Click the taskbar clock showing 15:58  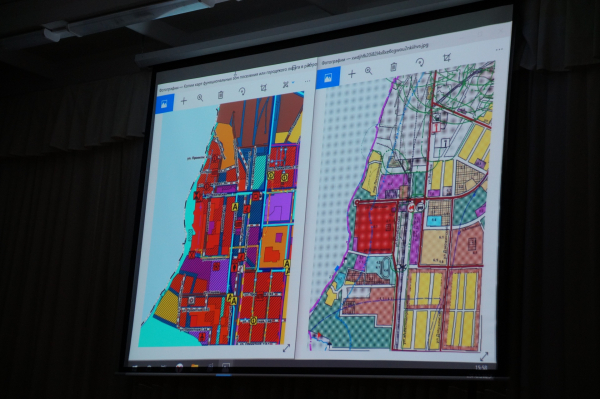[x=481, y=368]
